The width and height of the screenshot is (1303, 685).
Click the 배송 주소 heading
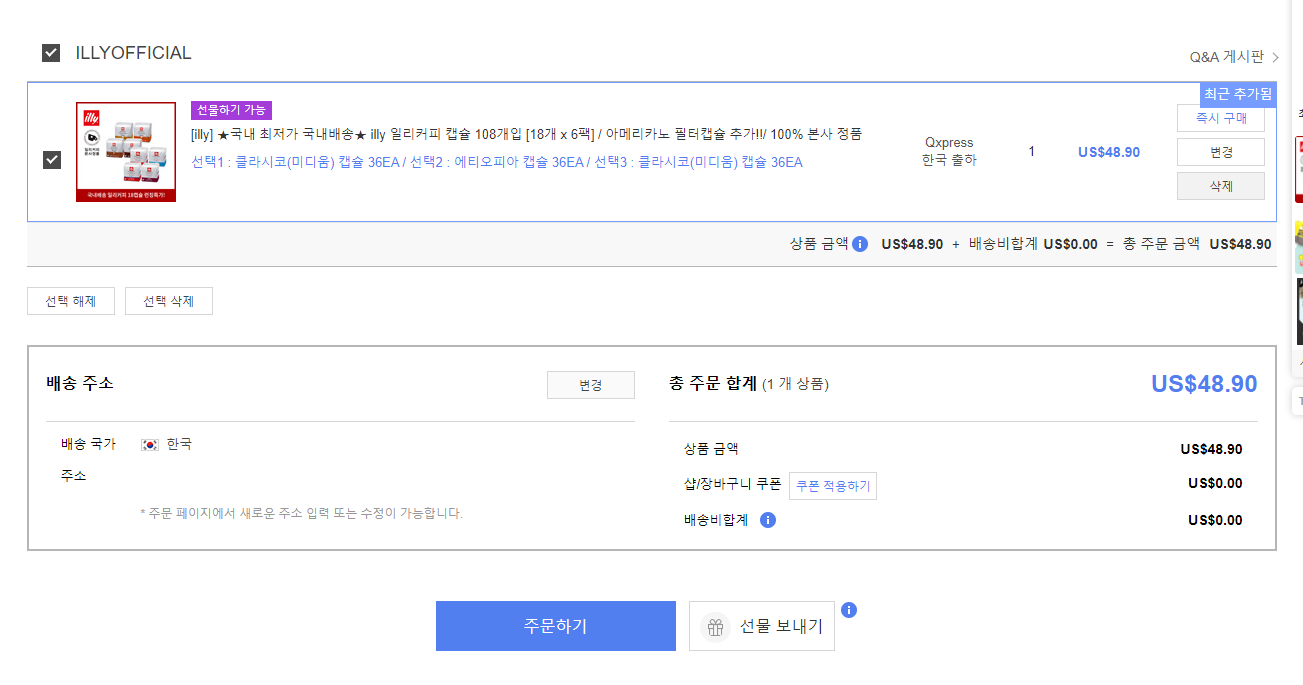[80, 383]
